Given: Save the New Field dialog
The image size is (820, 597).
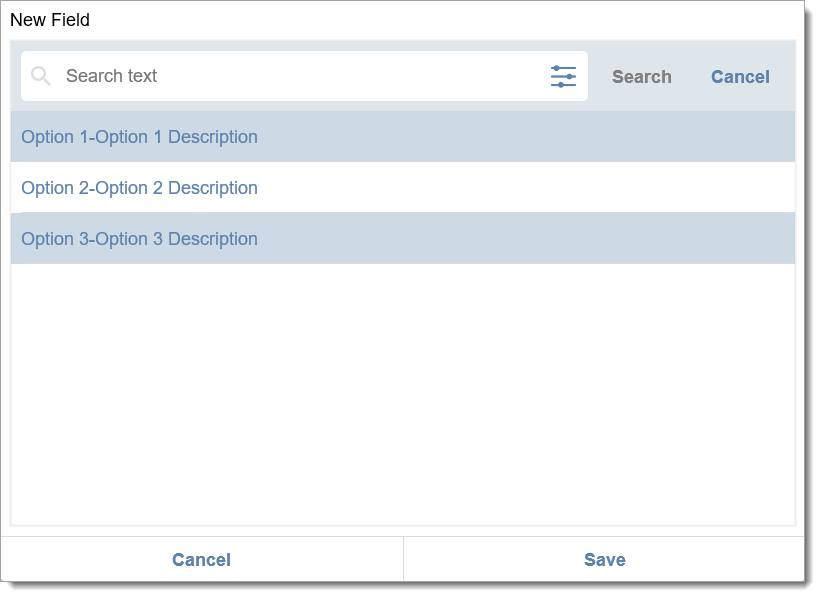Looking at the screenshot, I should click(x=605, y=559).
